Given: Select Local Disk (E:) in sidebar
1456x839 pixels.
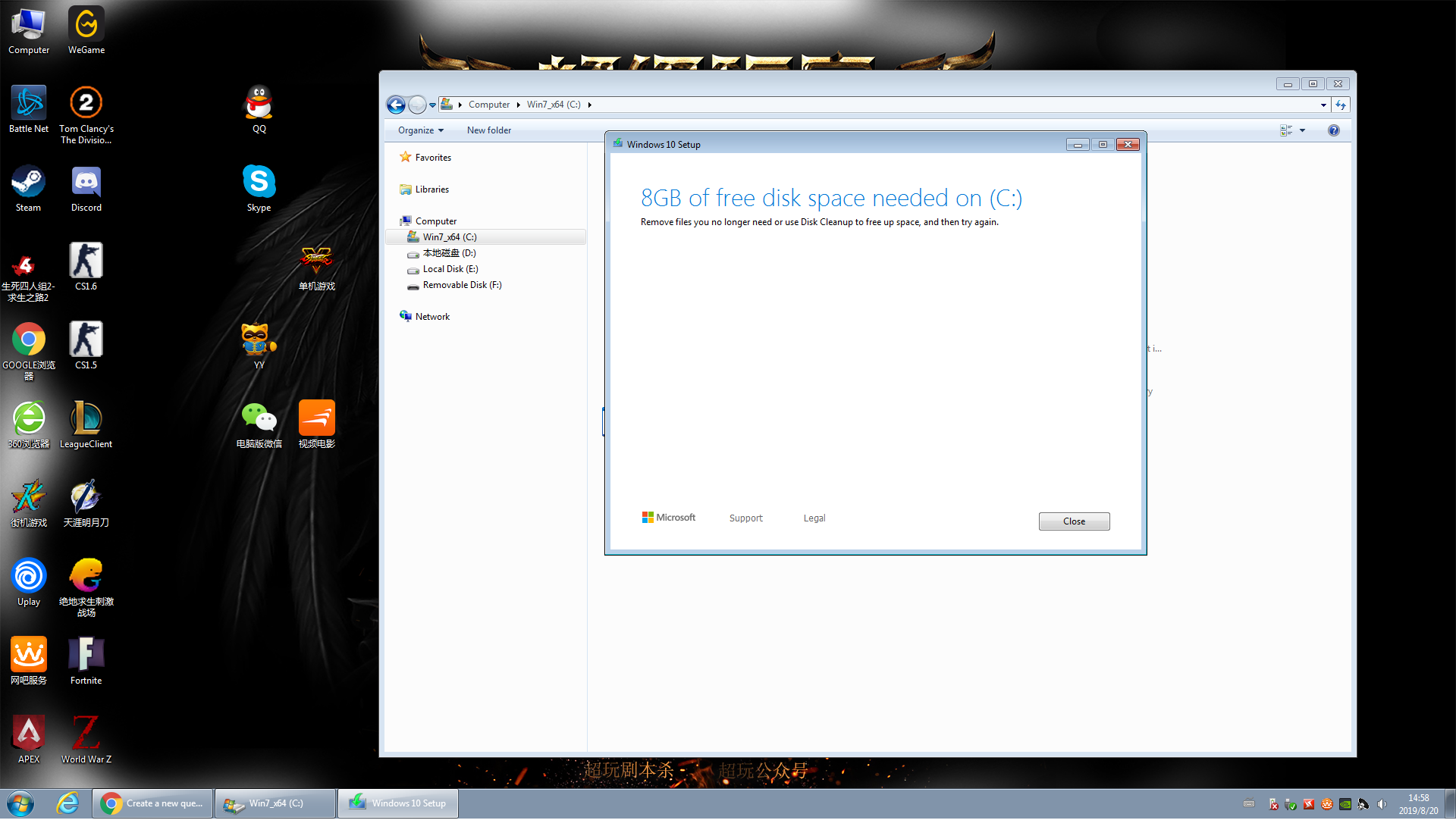Looking at the screenshot, I should pyautogui.click(x=450, y=269).
